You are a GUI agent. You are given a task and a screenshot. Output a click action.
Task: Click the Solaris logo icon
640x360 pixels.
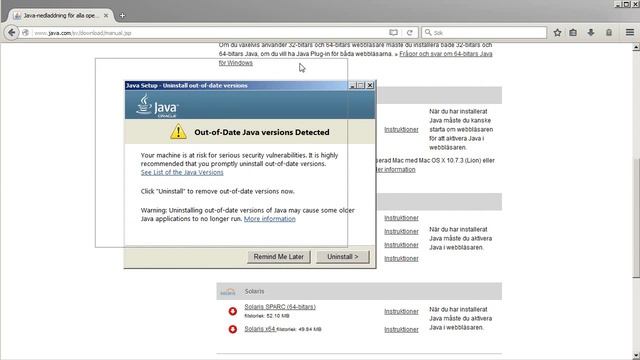pyautogui.click(x=228, y=291)
